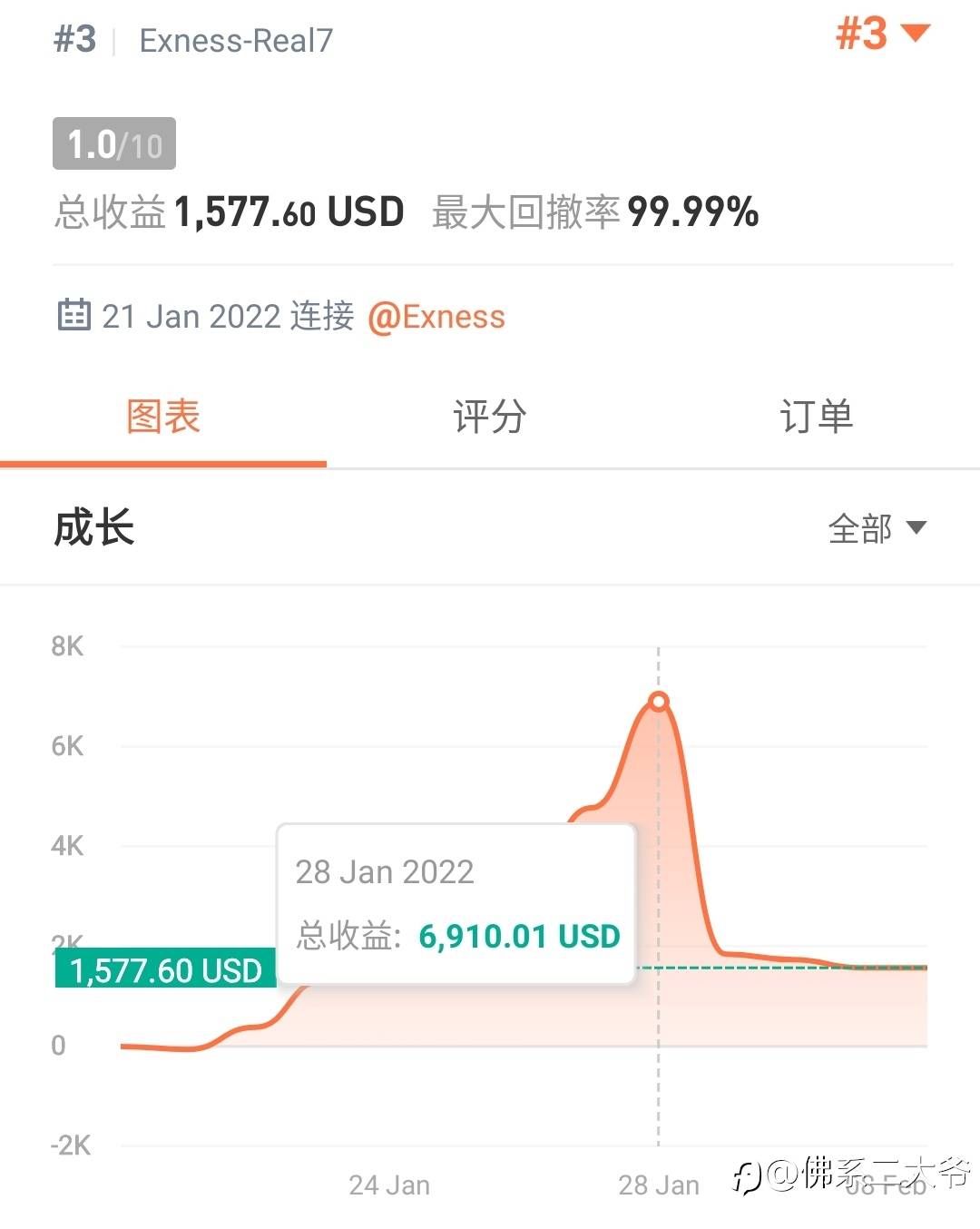Switch to the 订单 tab
The image size is (980, 1229).
[817, 417]
